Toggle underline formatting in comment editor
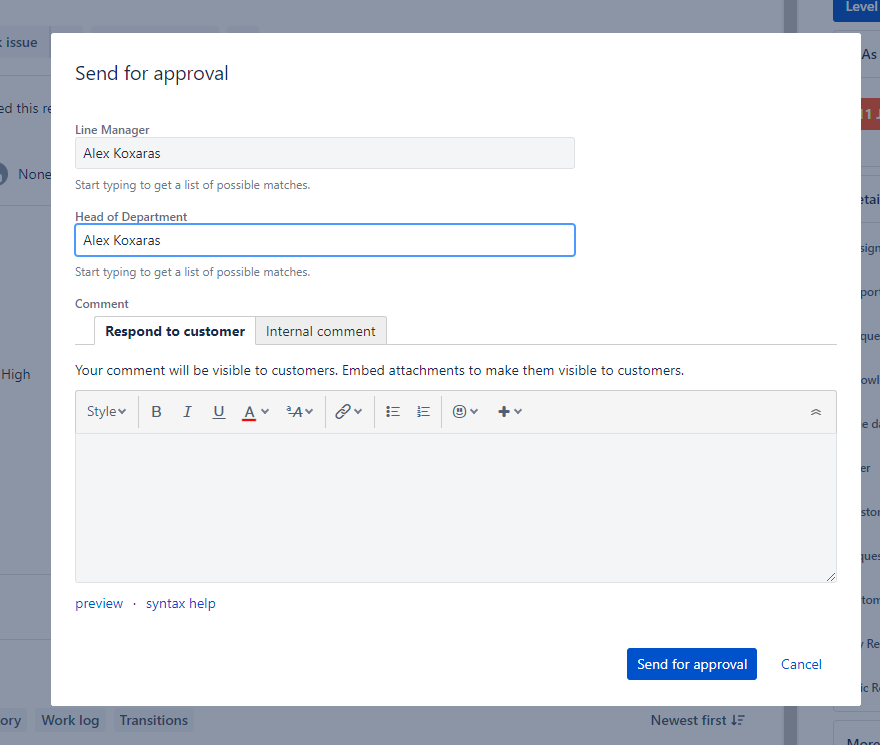The width and height of the screenshot is (880, 745). tap(218, 412)
